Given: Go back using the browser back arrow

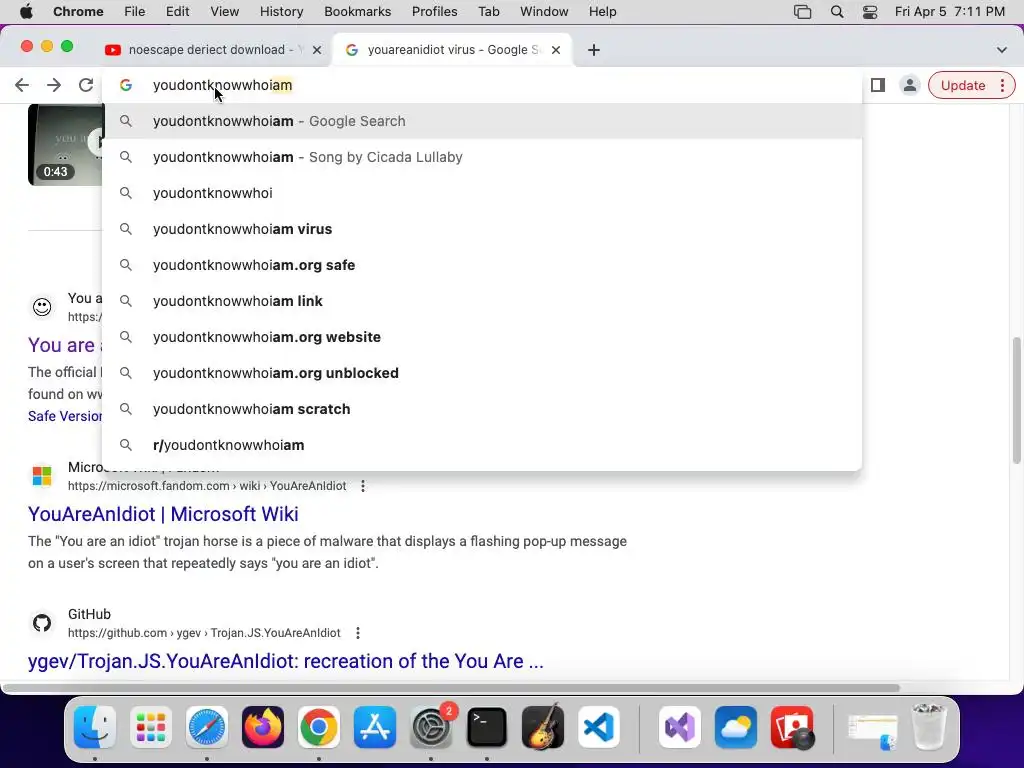Looking at the screenshot, I should 22,85.
